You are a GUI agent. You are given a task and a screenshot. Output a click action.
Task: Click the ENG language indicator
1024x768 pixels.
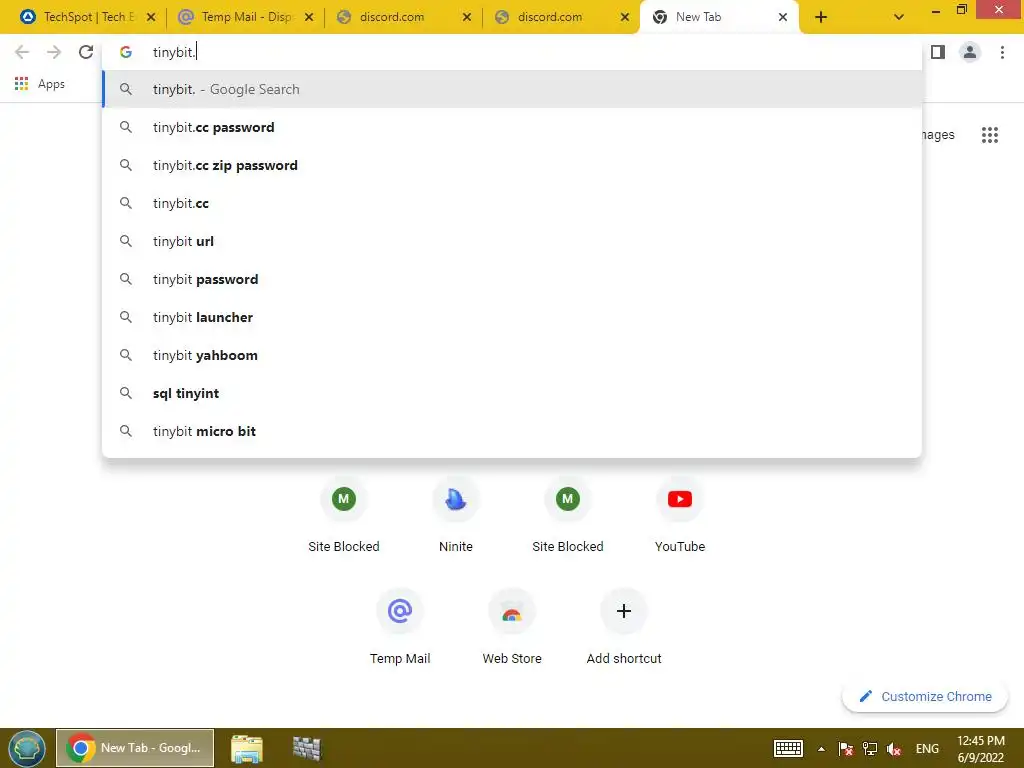[x=927, y=748]
